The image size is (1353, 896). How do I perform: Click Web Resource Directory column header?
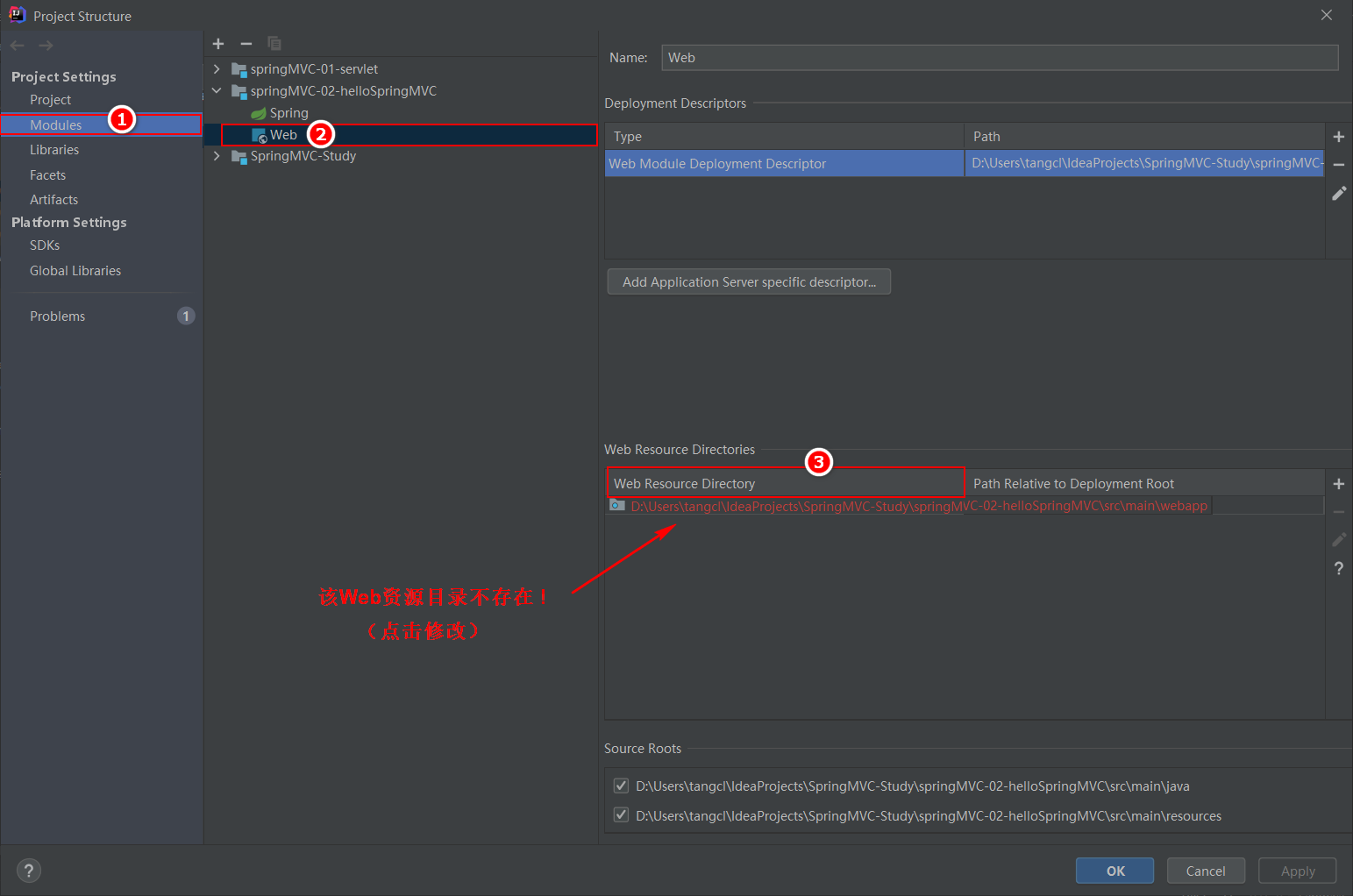click(785, 483)
